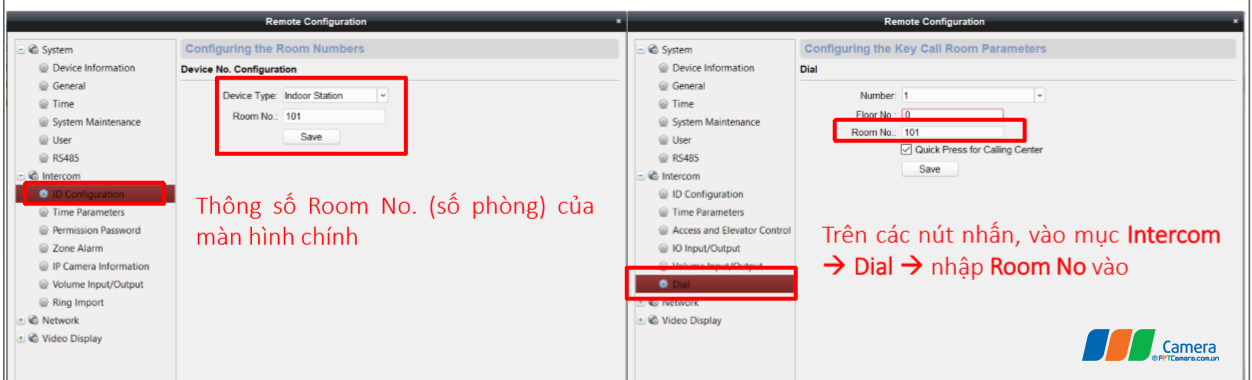1252x380 pixels.
Task: Open ID Configuration in right window
Action: point(708,194)
